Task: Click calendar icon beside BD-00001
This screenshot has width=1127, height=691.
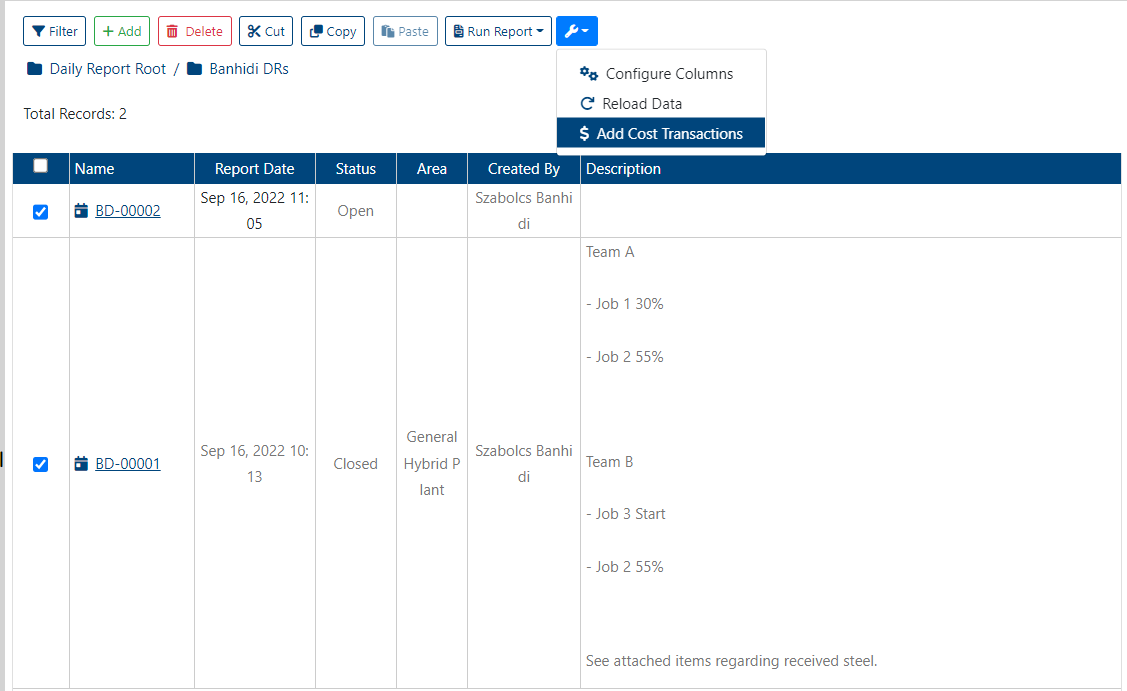Action: (81, 463)
